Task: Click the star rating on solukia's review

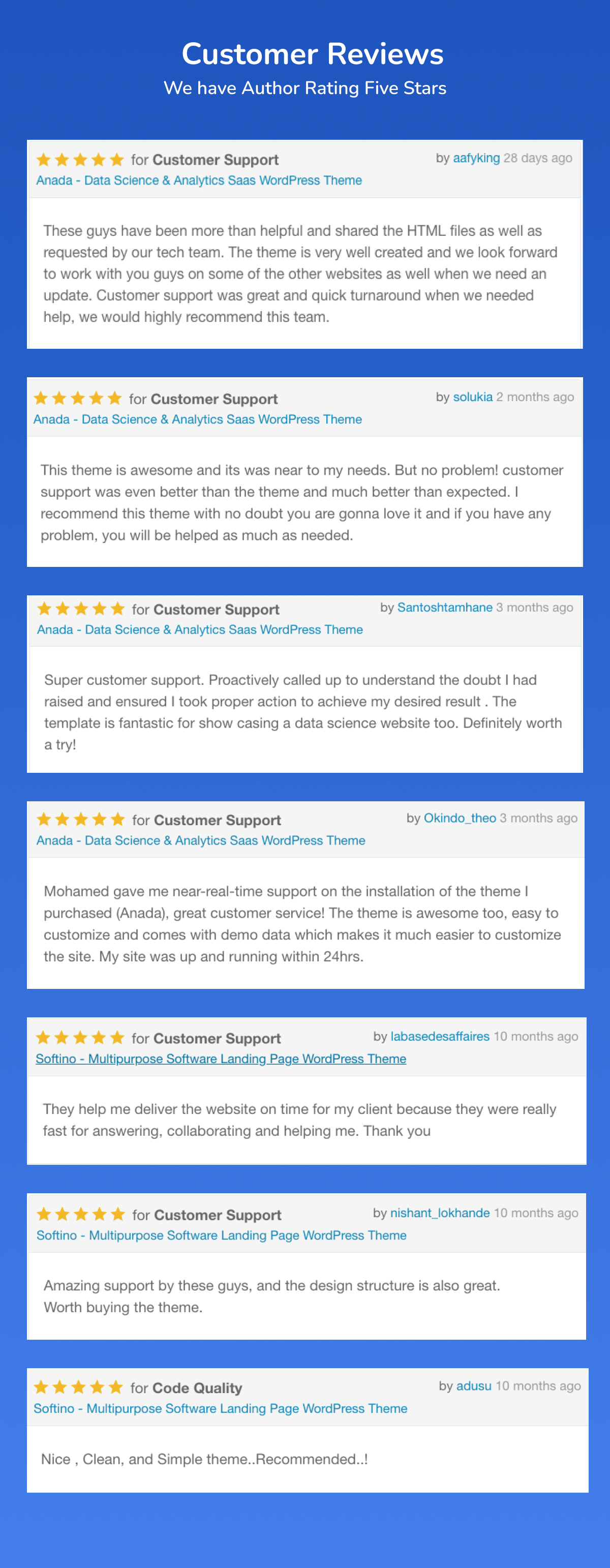Action: 77,399
